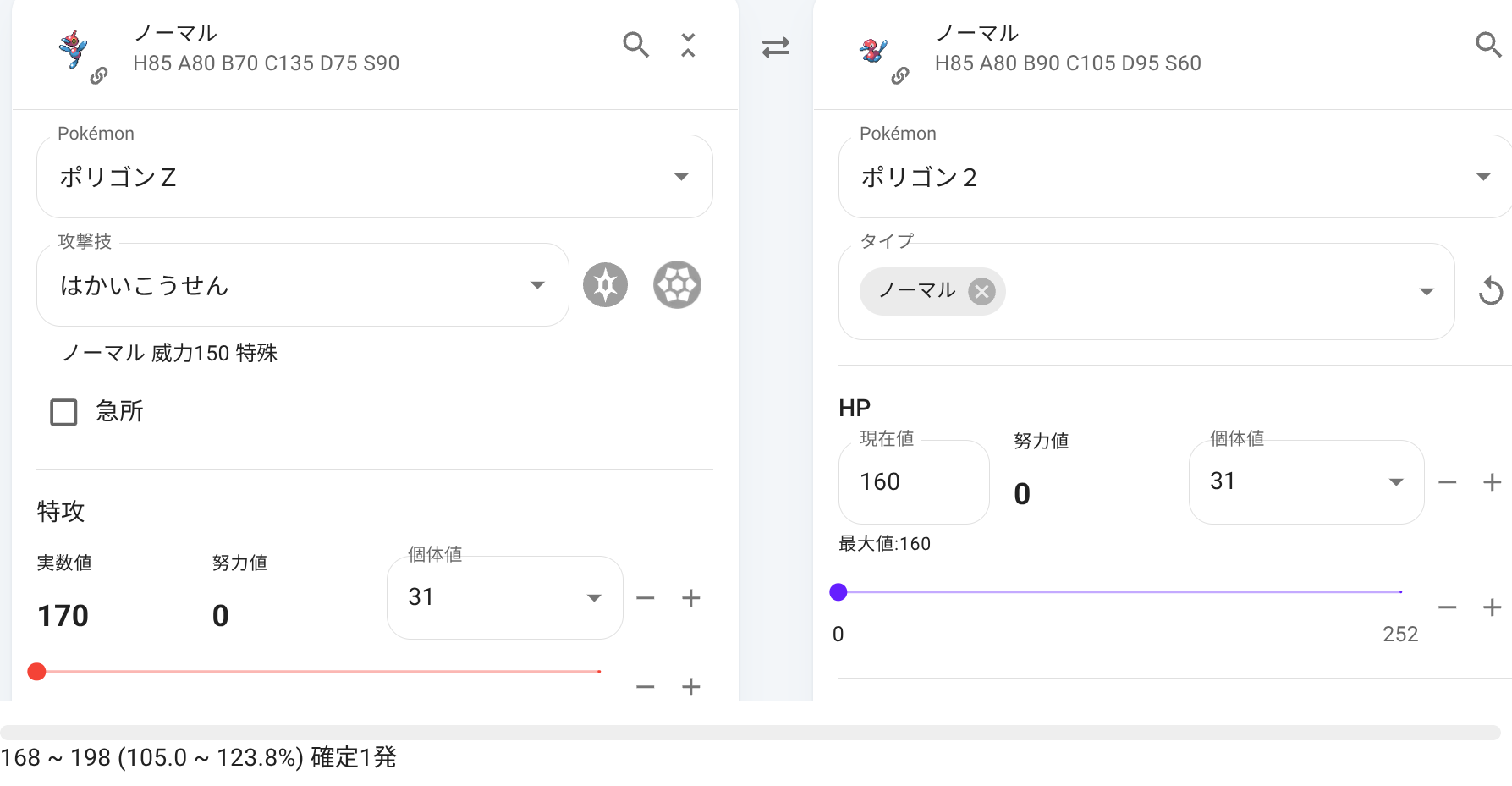Swap attacker and defender with arrows icon
This screenshot has height=786, width=1512.
(x=776, y=47)
